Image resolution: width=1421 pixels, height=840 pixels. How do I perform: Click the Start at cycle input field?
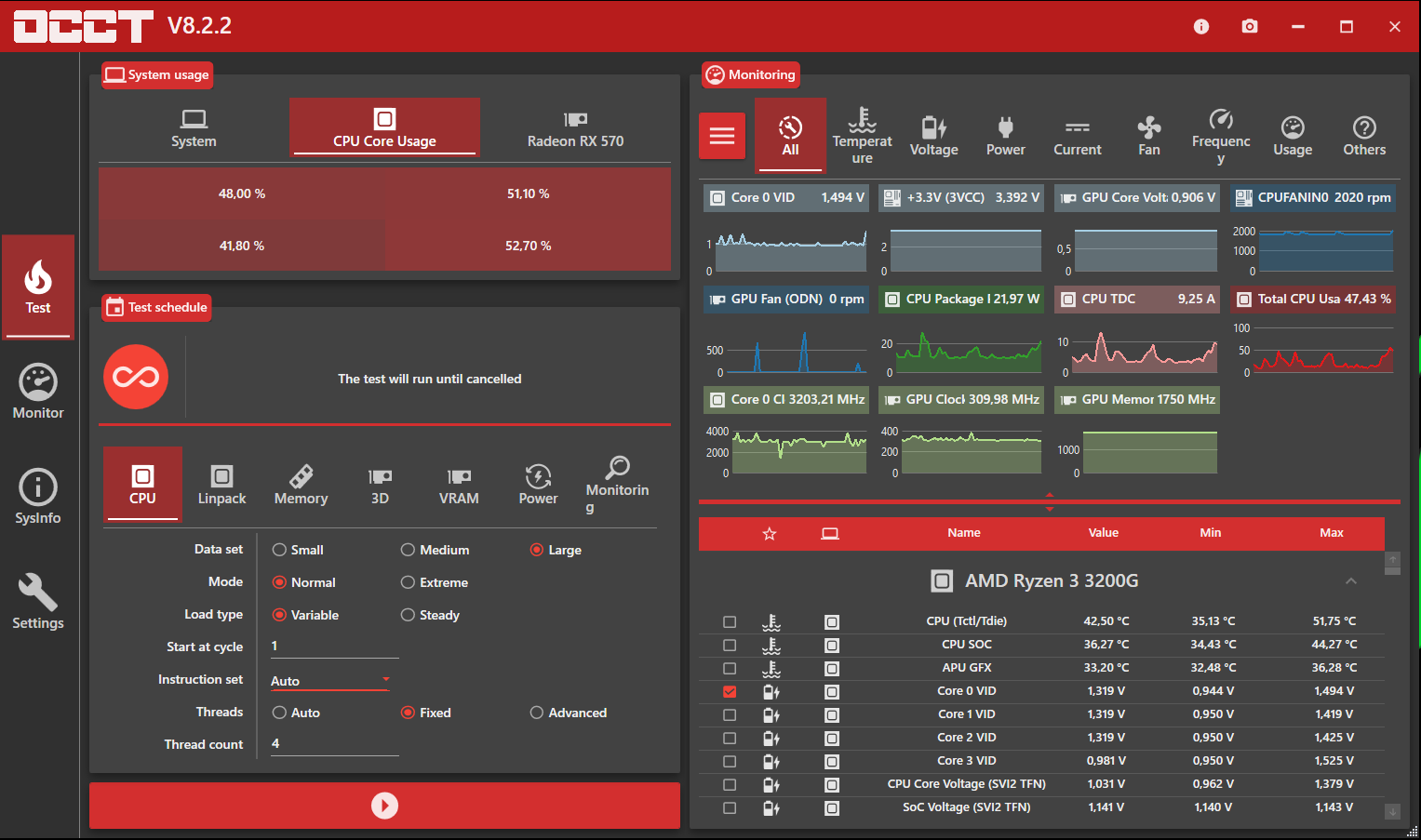click(333, 647)
